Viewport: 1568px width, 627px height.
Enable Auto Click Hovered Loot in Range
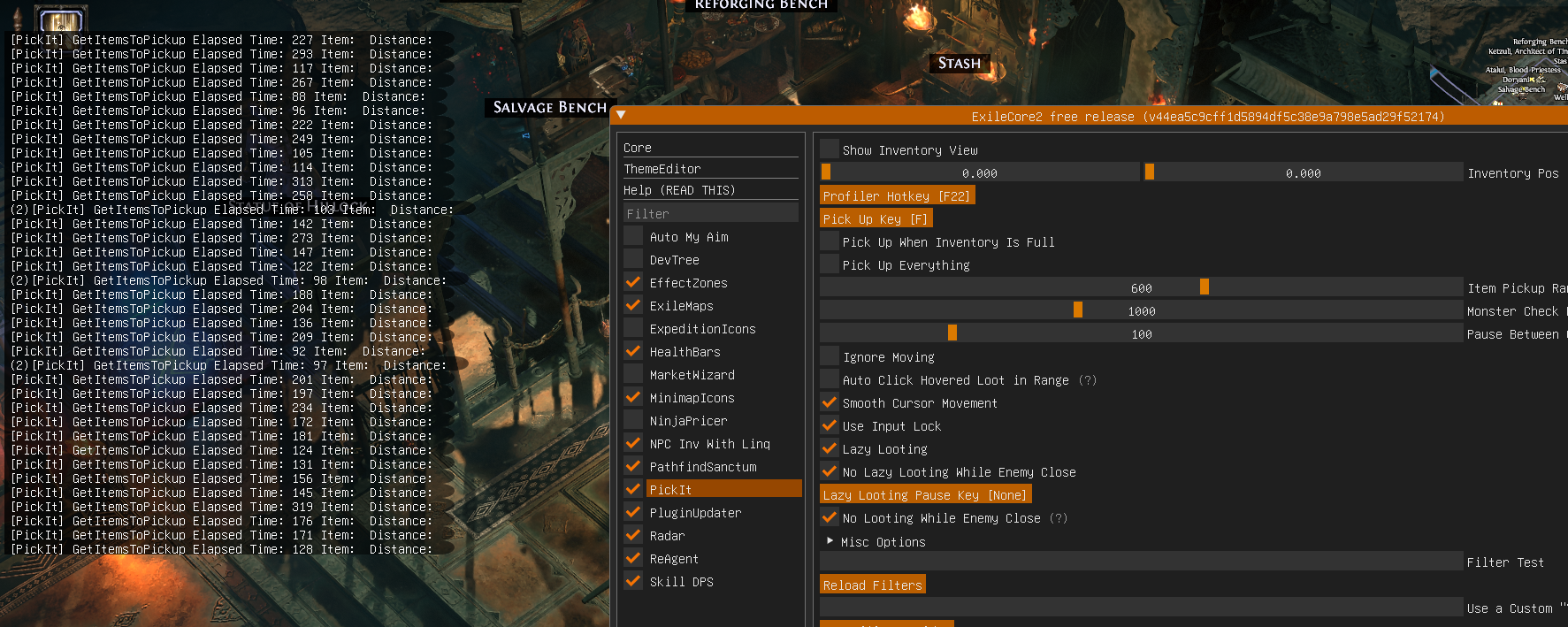tap(830, 379)
